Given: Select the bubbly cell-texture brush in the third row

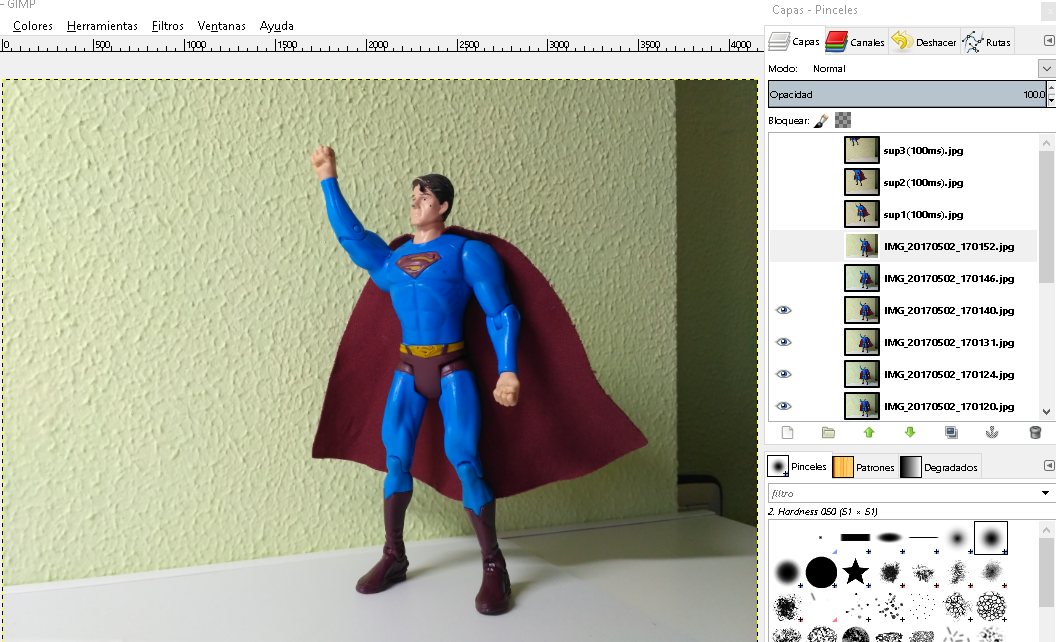Looking at the screenshot, I should click(991, 606).
